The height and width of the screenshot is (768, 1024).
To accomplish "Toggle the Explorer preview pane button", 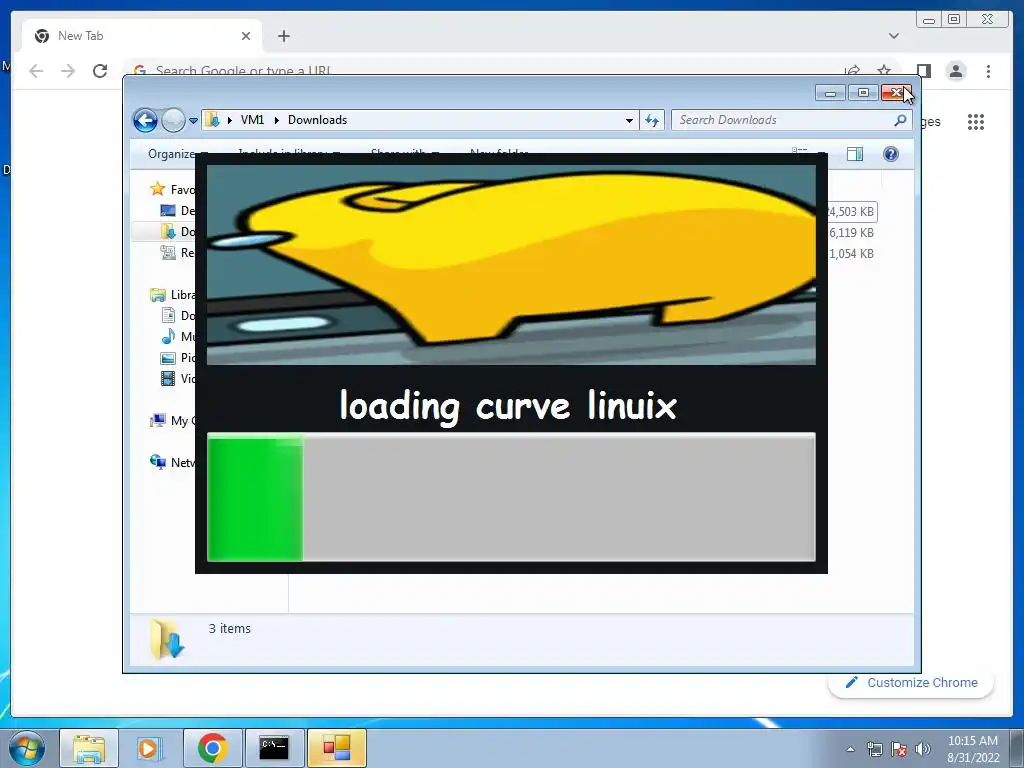I will click(x=855, y=154).
